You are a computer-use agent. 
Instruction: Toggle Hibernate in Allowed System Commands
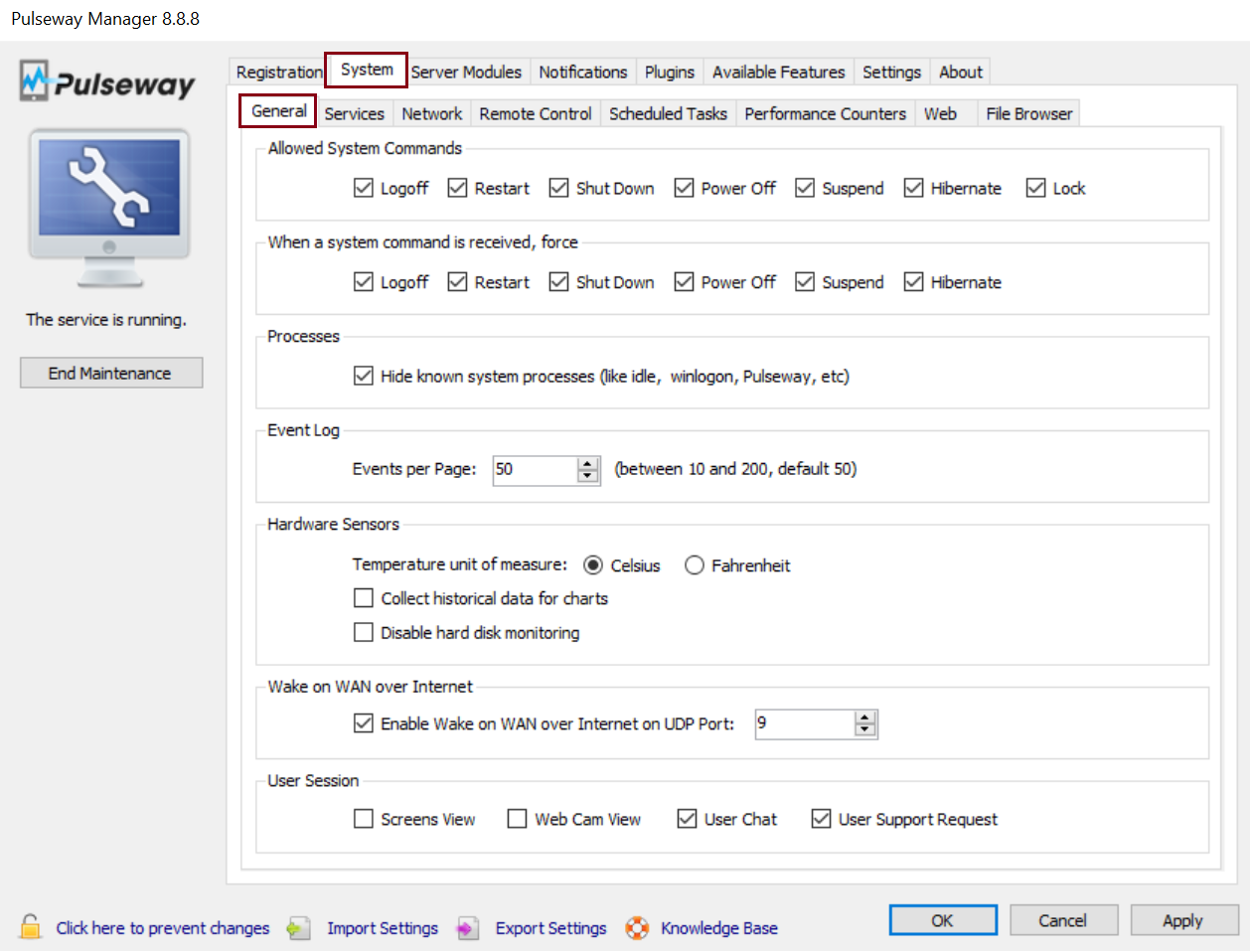(914, 188)
